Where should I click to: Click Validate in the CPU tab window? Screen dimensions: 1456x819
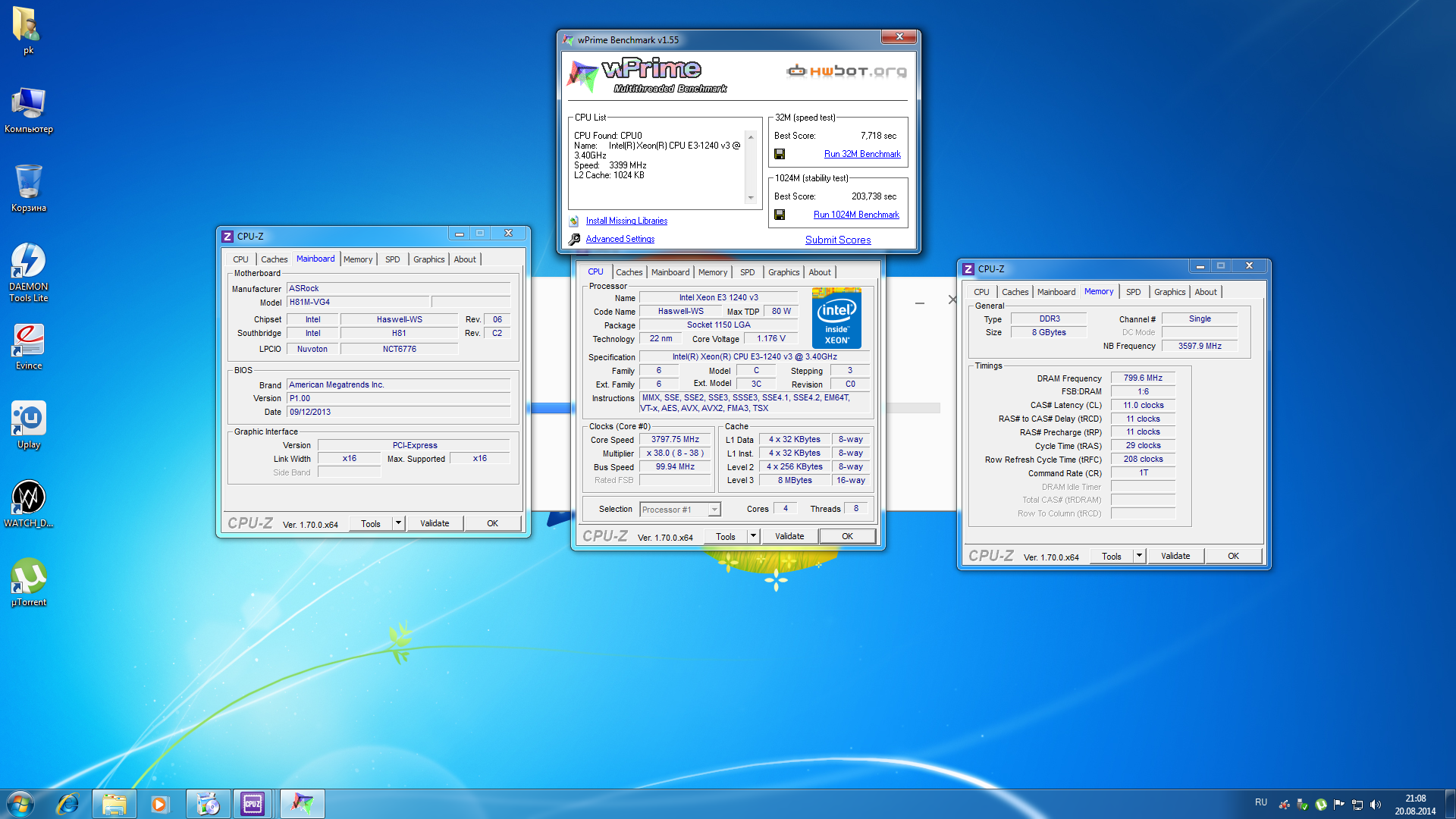pos(789,536)
